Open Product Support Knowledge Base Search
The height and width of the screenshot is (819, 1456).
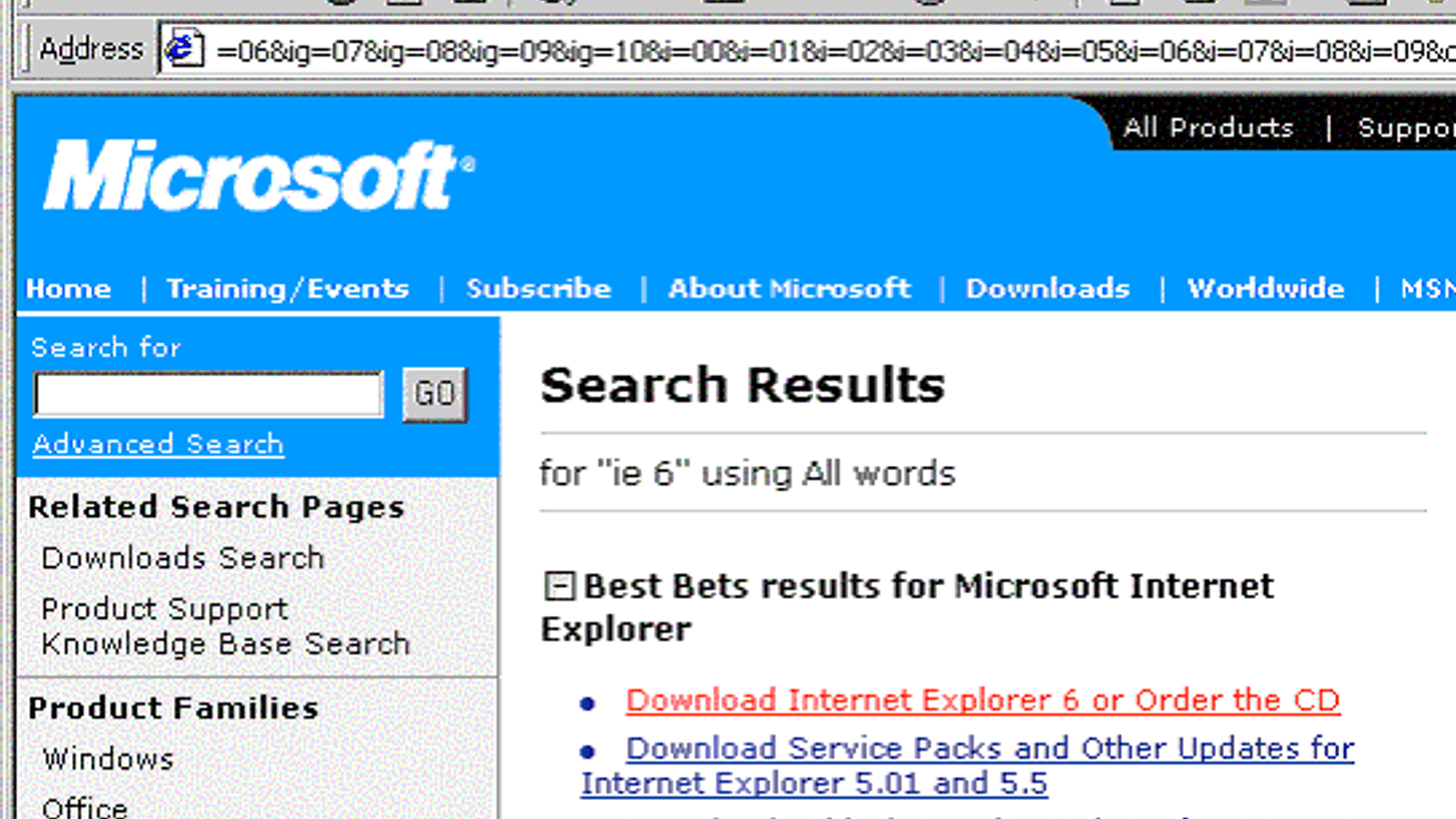(x=225, y=626)
